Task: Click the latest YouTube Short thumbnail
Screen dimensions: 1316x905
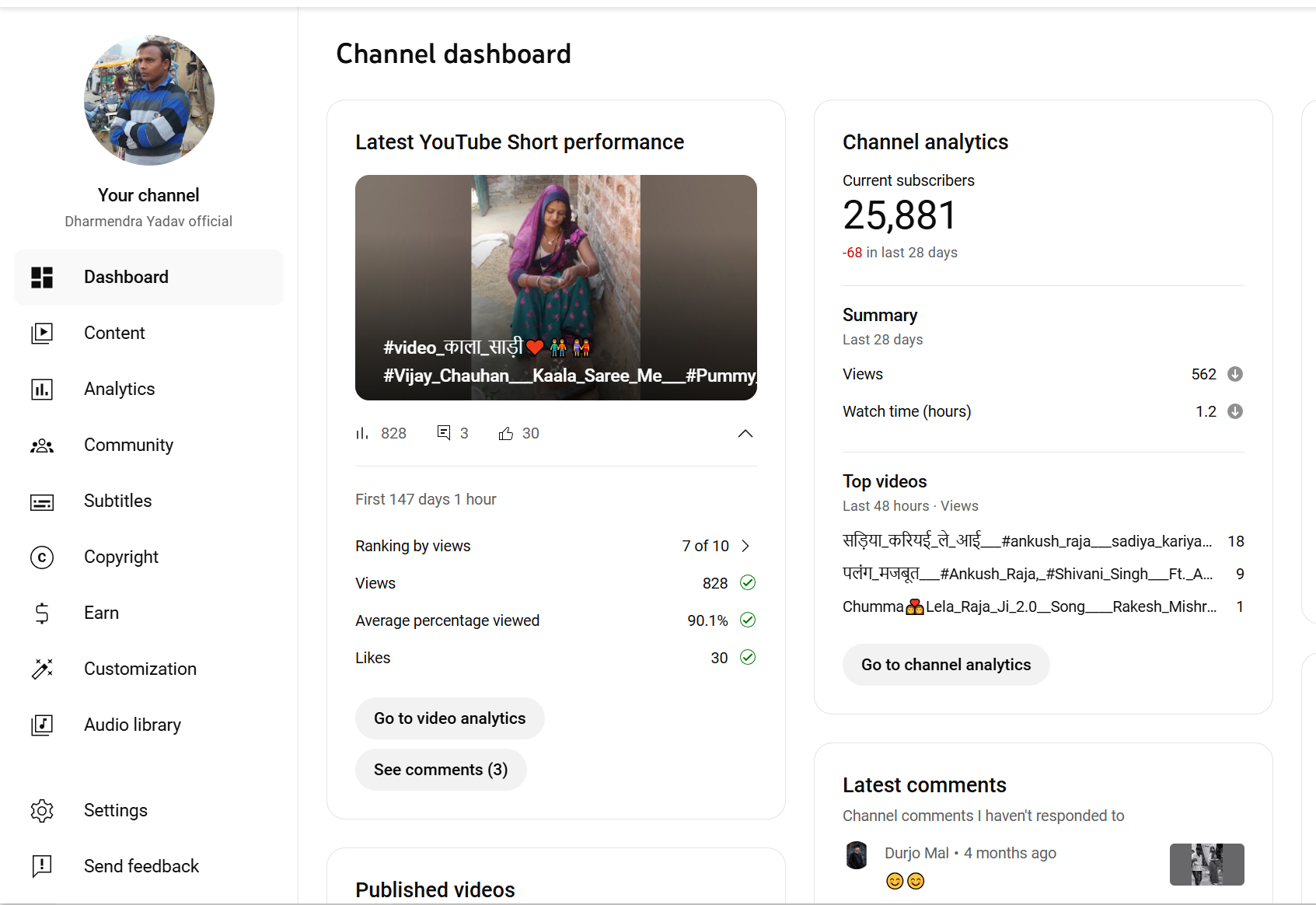Action: pyautogui.click(x=556, y=288)
